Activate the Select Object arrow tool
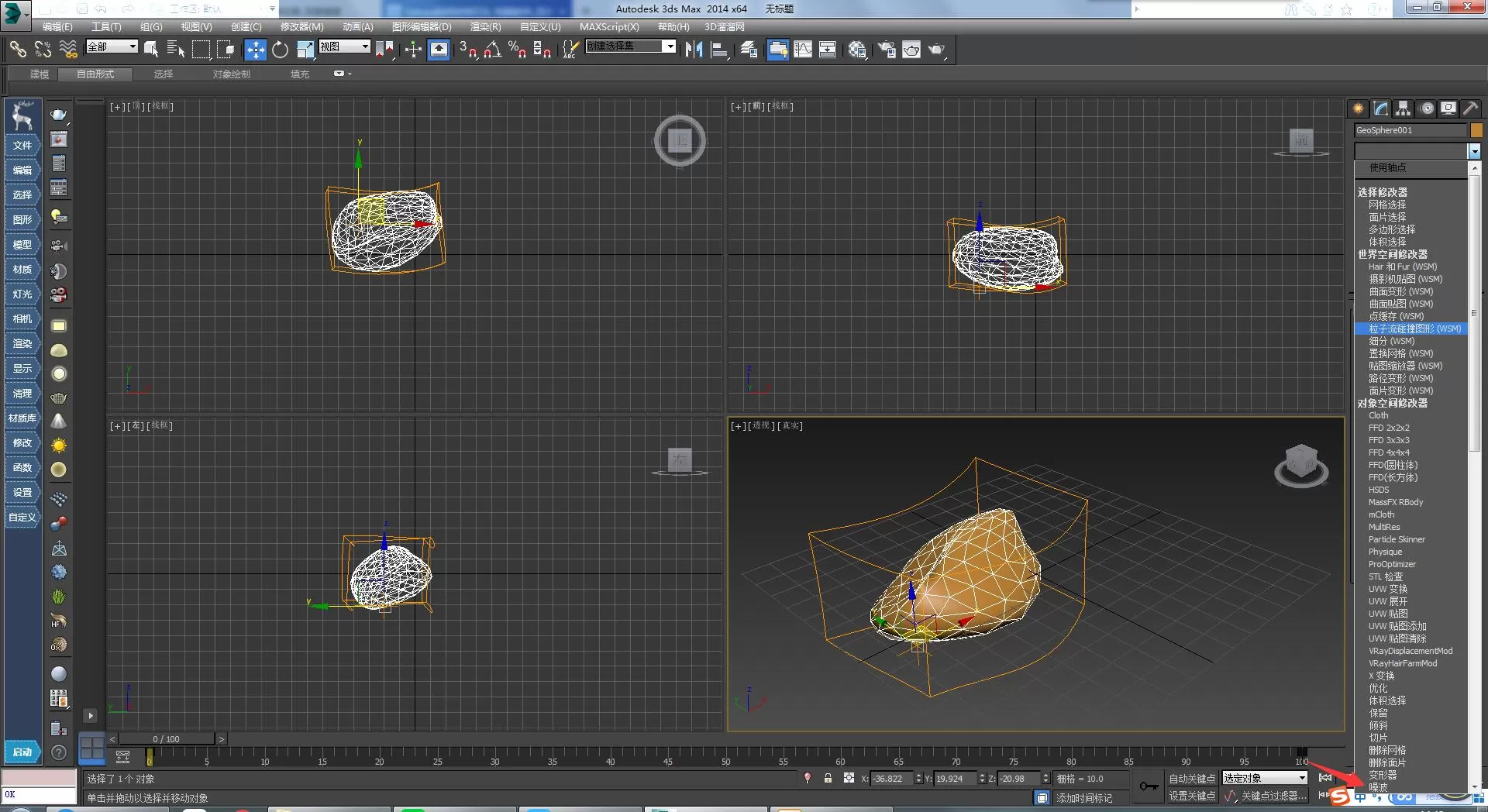The width and height of the screenshot is (1488, 812). [x=152, y=49]
